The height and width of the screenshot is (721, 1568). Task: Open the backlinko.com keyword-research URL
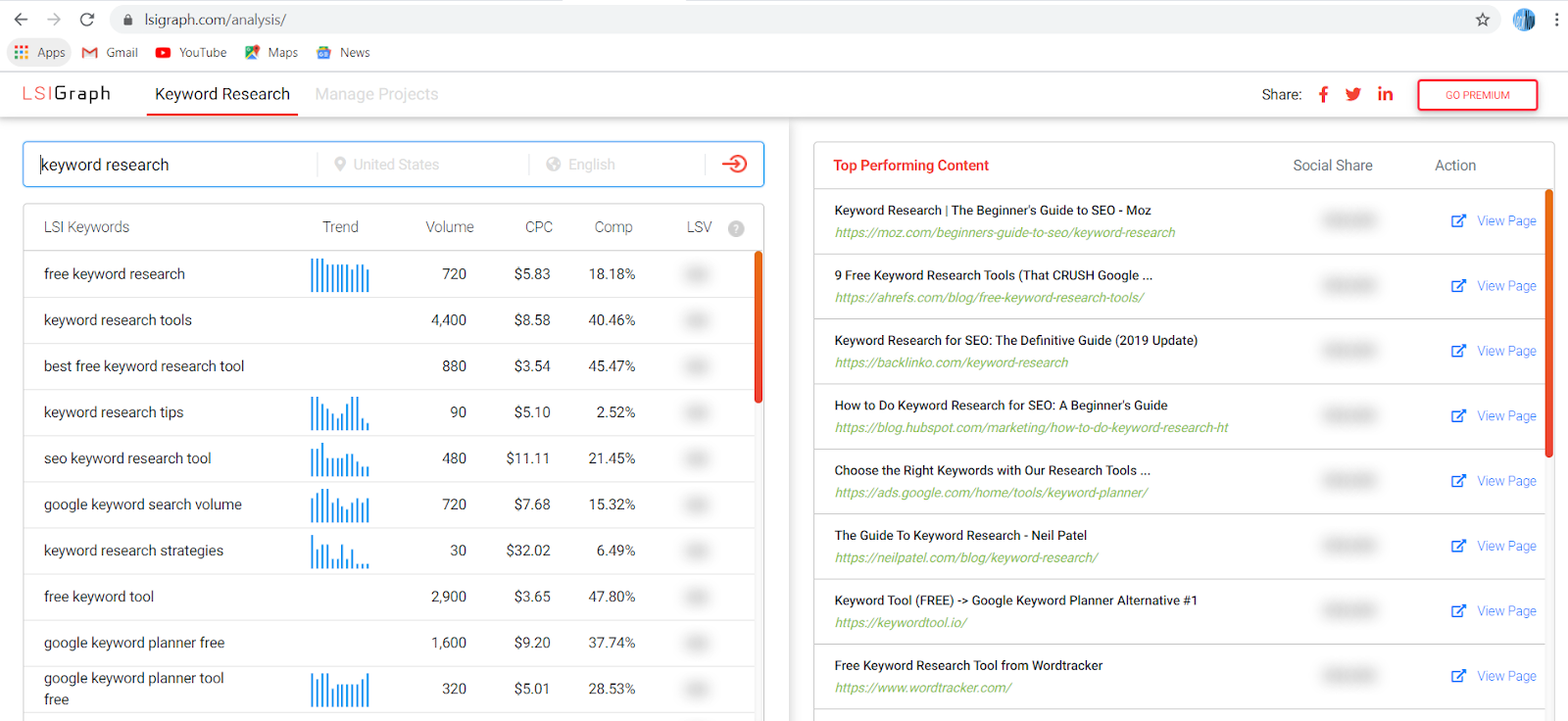[x=951, y=362]
